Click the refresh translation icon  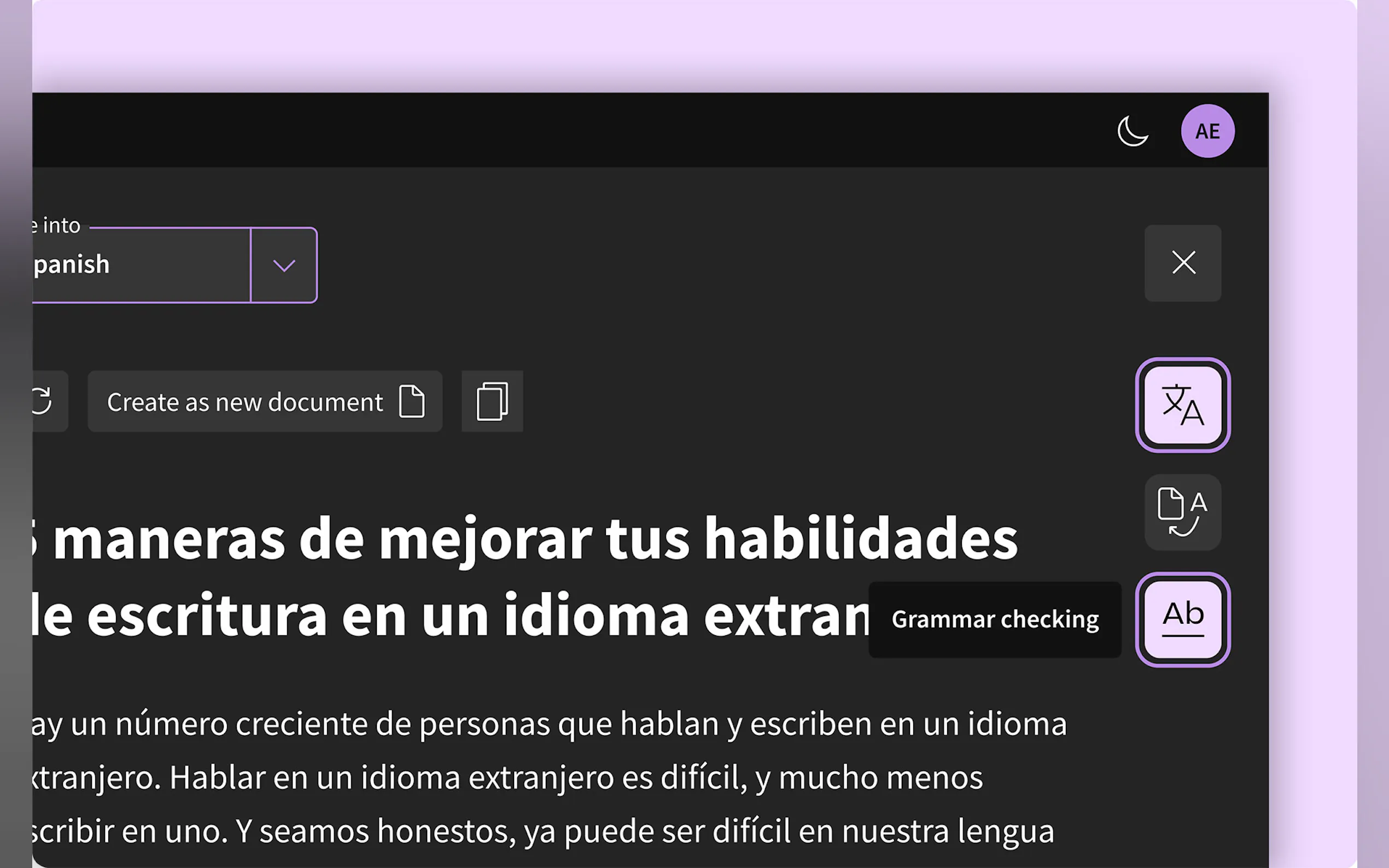(43, 401)
